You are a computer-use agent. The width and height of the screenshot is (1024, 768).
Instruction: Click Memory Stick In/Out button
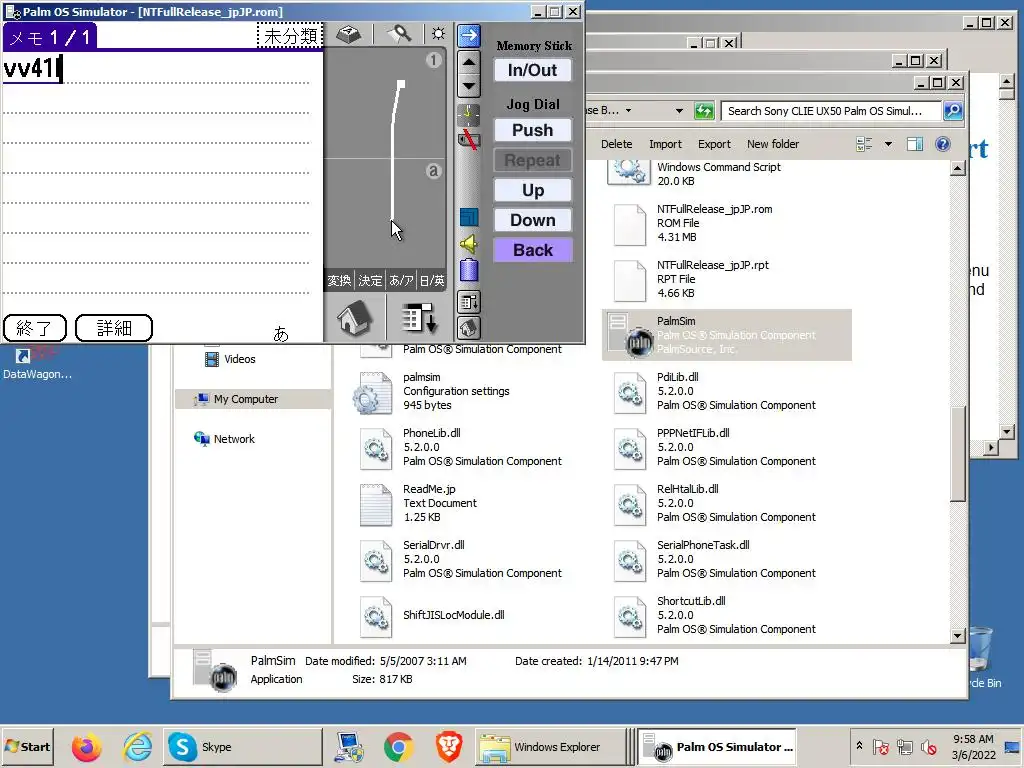(532, 70)
